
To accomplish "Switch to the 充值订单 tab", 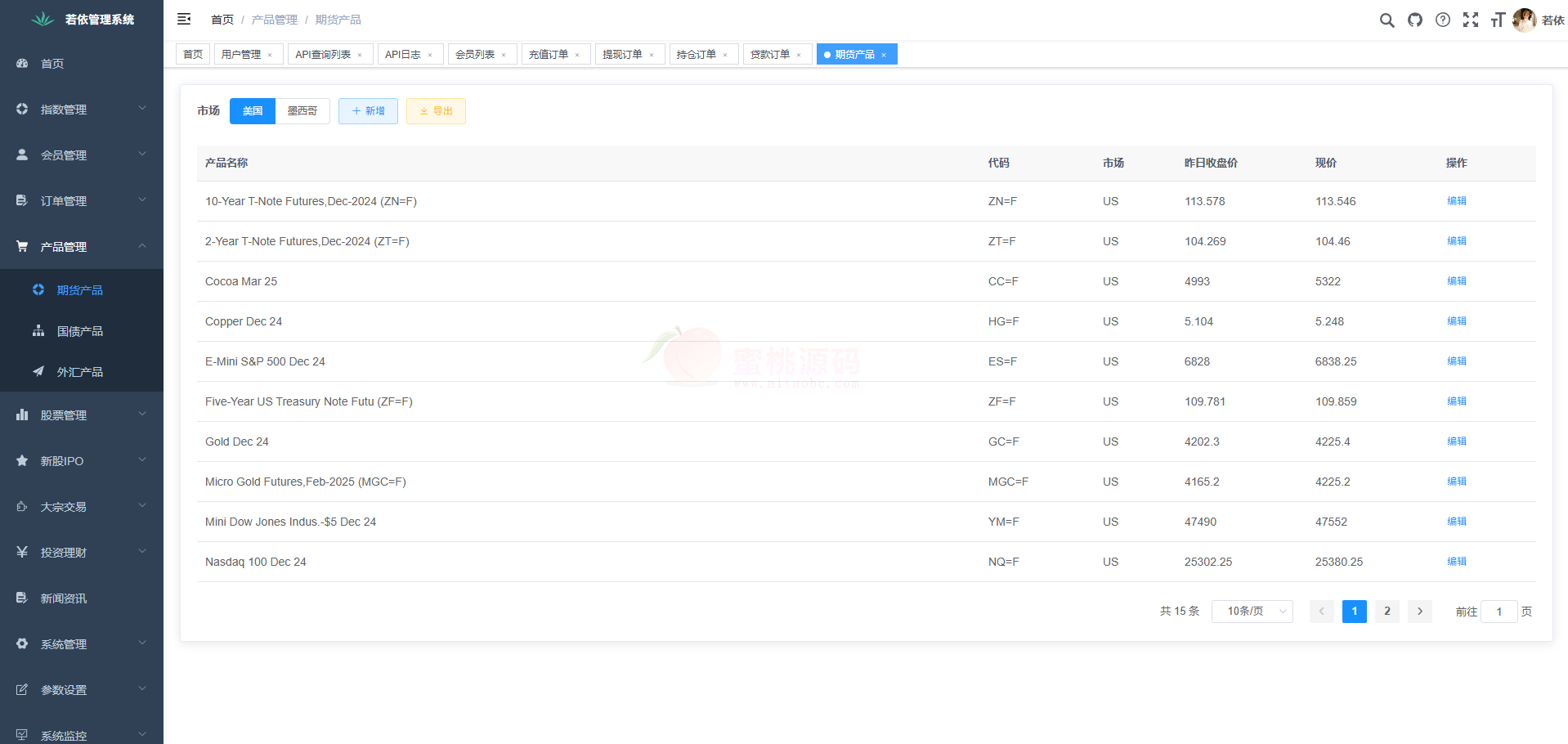I will coord(548,55).
